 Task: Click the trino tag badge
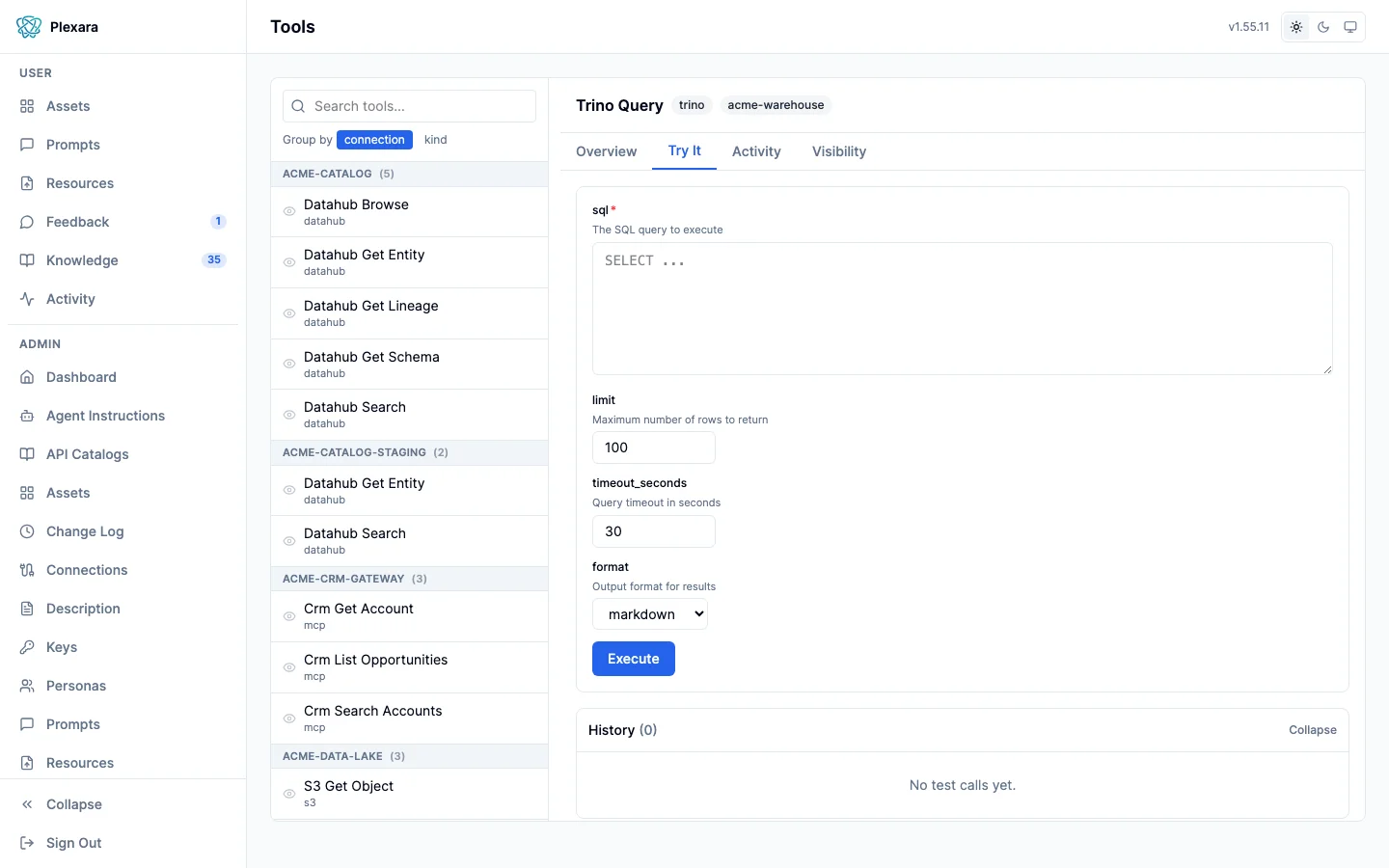pos(692,105)
